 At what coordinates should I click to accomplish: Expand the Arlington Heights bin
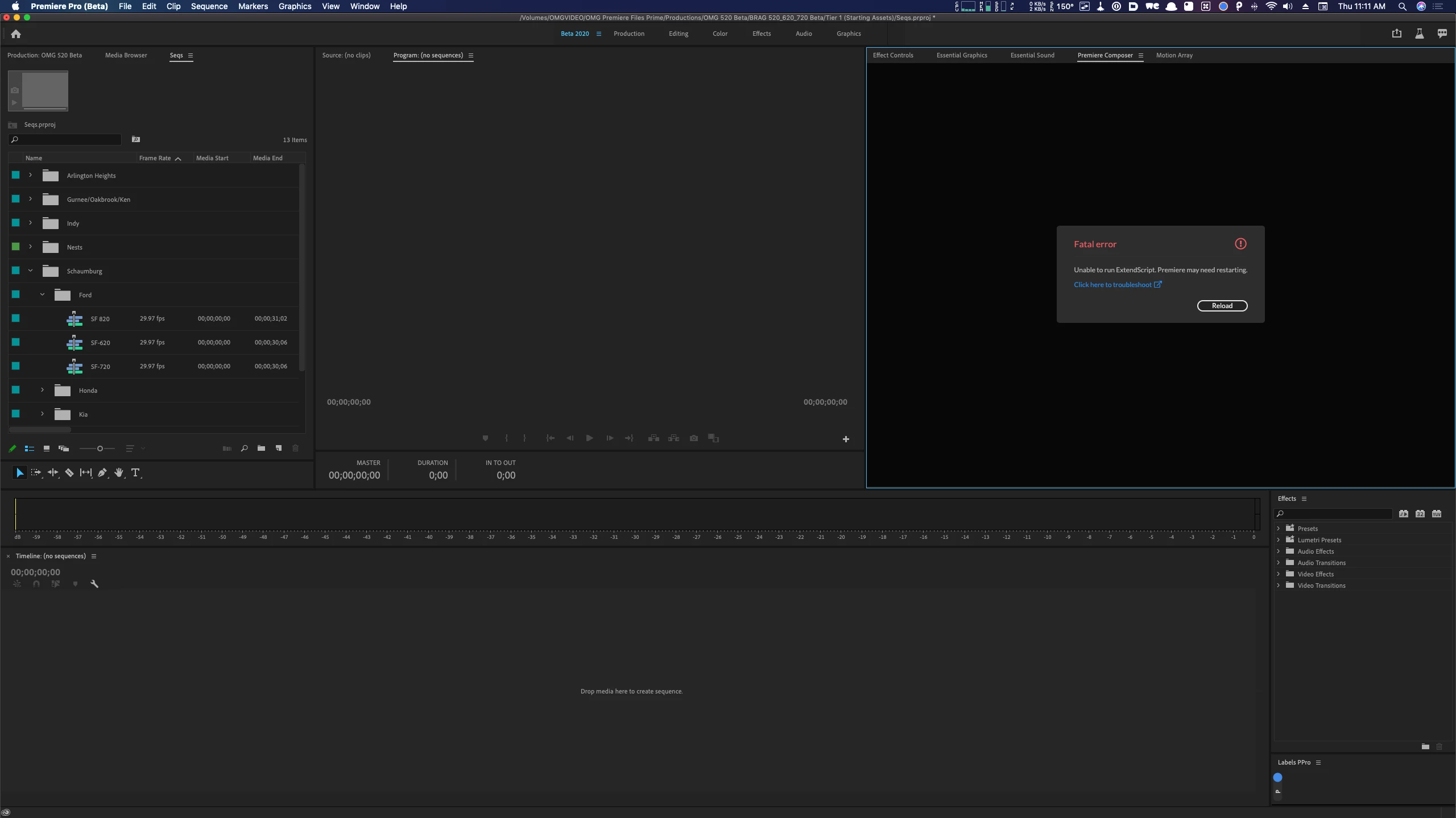click(x=30, y=175)
